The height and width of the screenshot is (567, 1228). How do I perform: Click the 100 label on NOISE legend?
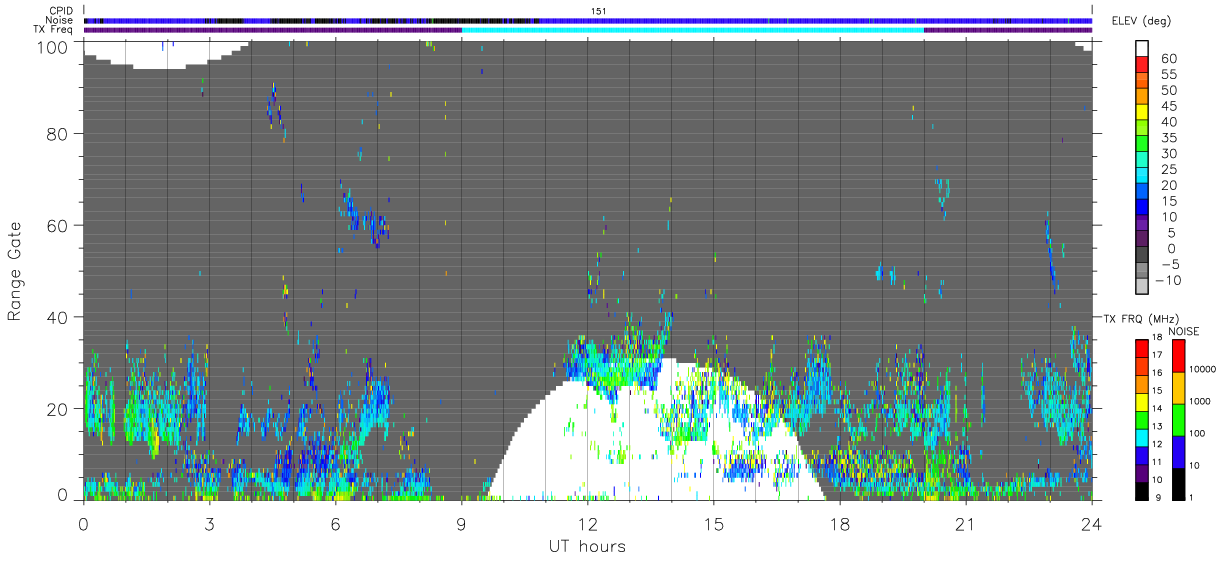click(x=1198, y=433)
